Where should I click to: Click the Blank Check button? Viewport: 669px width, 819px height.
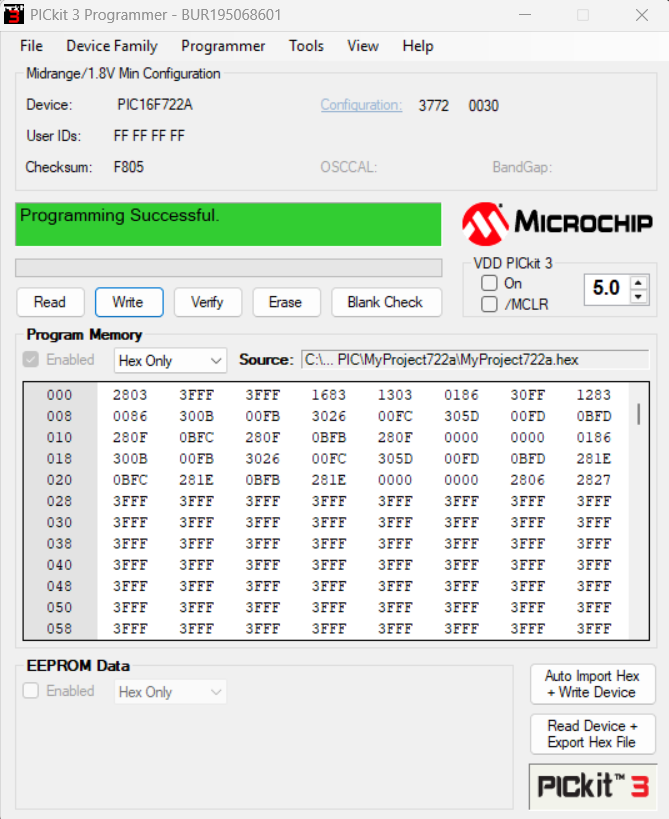[386, 302]
